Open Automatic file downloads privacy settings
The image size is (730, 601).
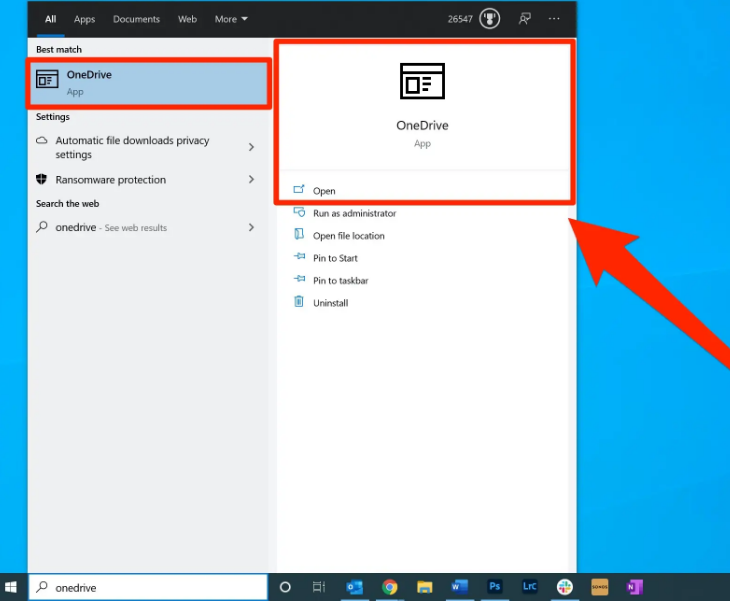[148, 147]
